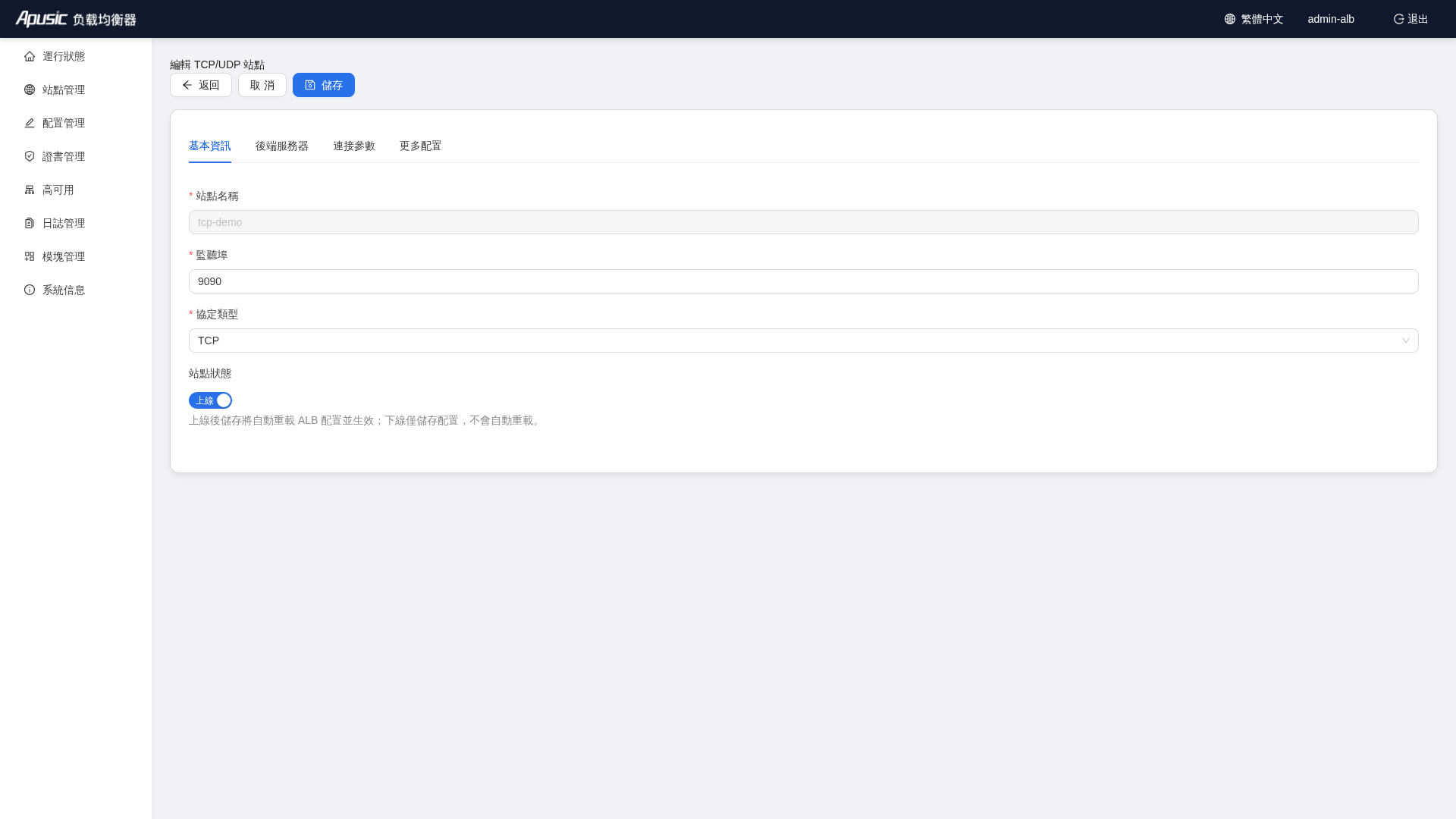1456x819 pixels.
Task: Switch to the 連接參數 tab
Action: [354, 146]
